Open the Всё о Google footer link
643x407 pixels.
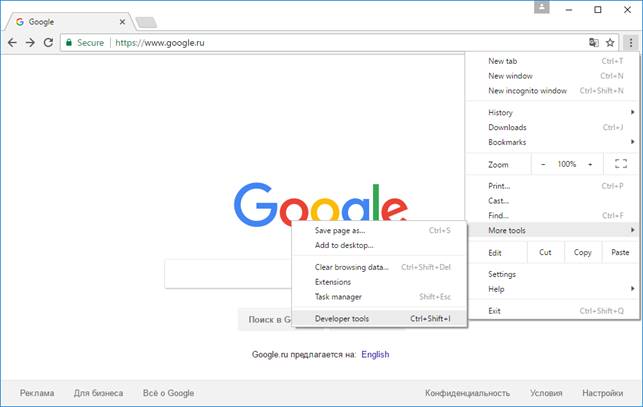(x=169, y=393)
